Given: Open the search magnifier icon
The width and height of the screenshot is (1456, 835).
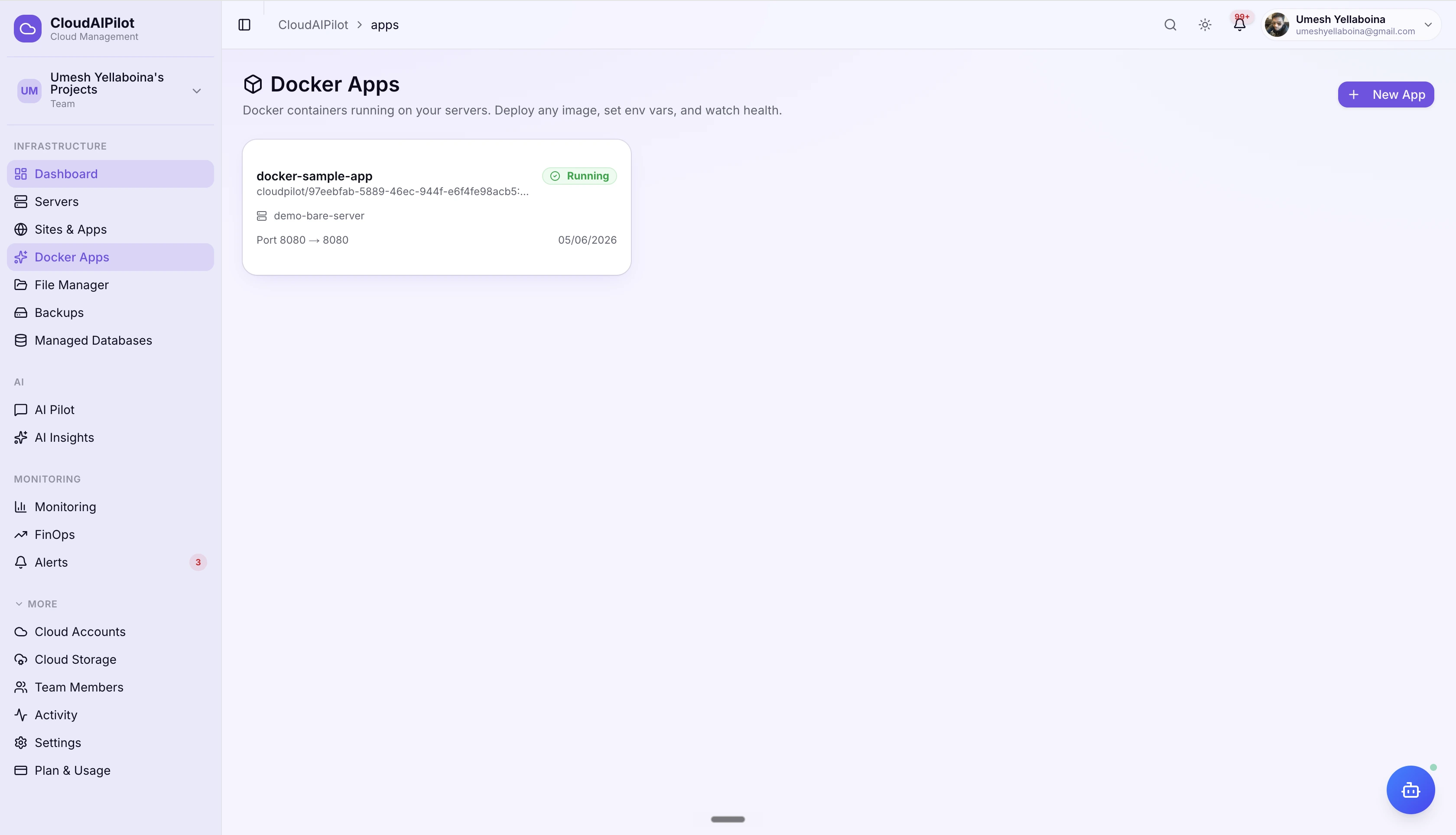Looking at the screenshot, I should click(x=1170, y=25).
